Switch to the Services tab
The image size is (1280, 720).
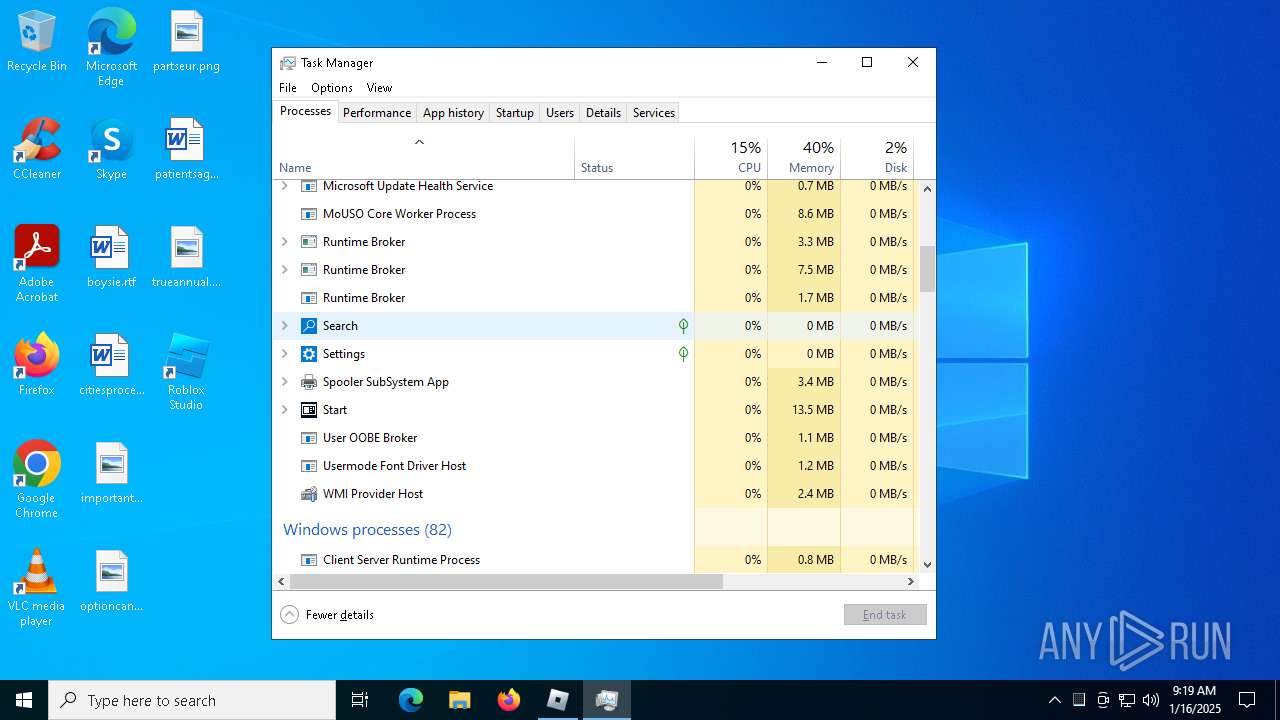click(x=654, y=113)
